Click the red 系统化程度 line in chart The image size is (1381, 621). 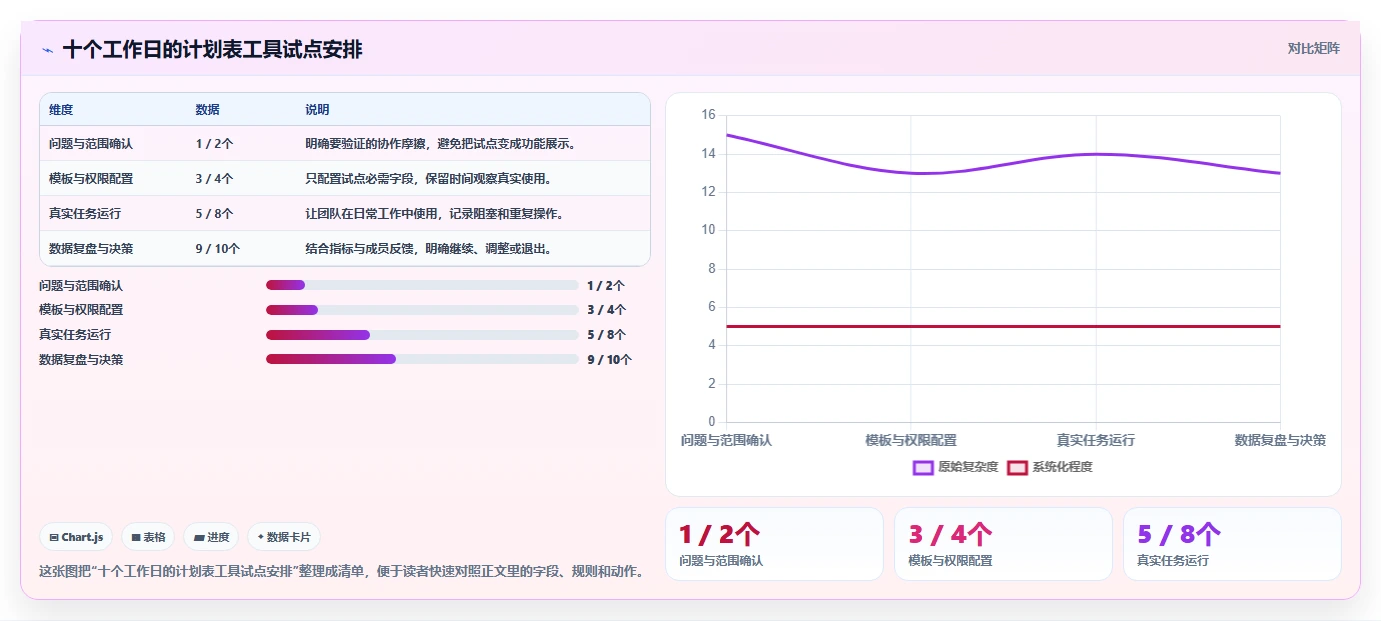pos(1003,326)
